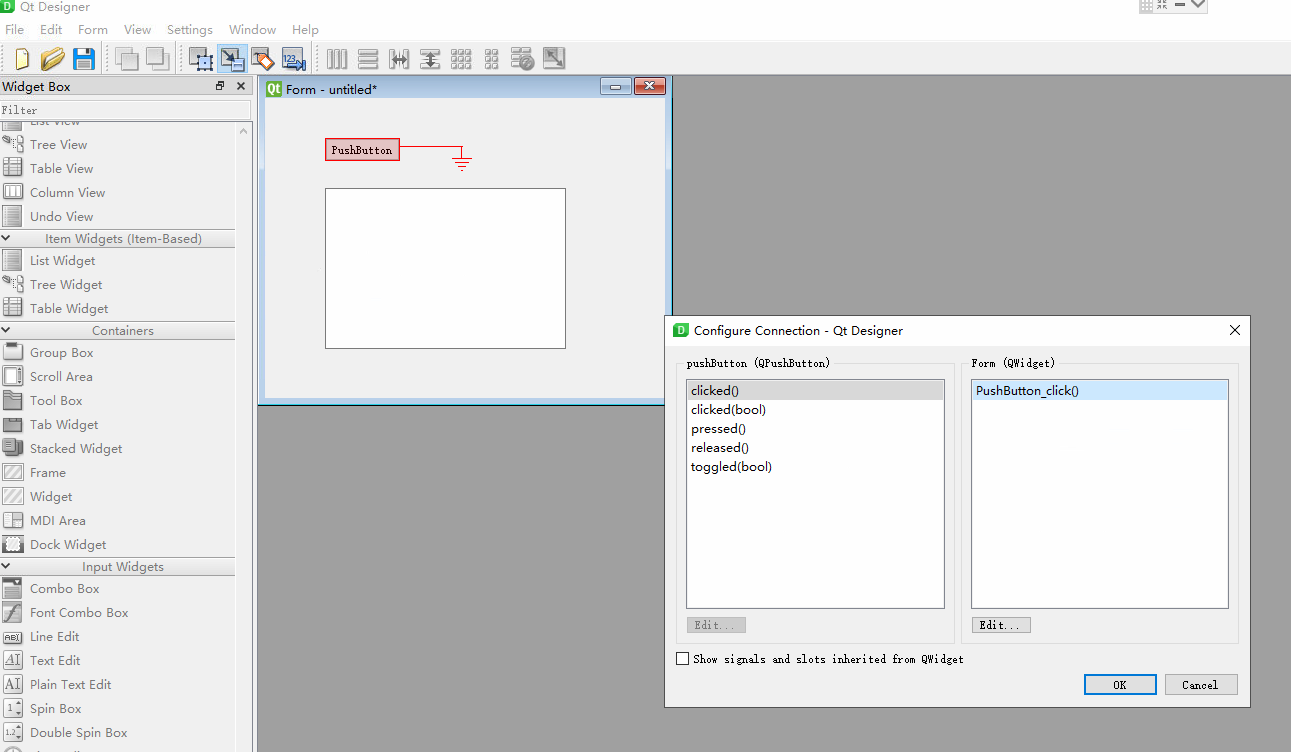The height and width of the screenshot is (752, 1291).
Task: Pick Font Combo Box in Widget Box
Action: point(79,613)
